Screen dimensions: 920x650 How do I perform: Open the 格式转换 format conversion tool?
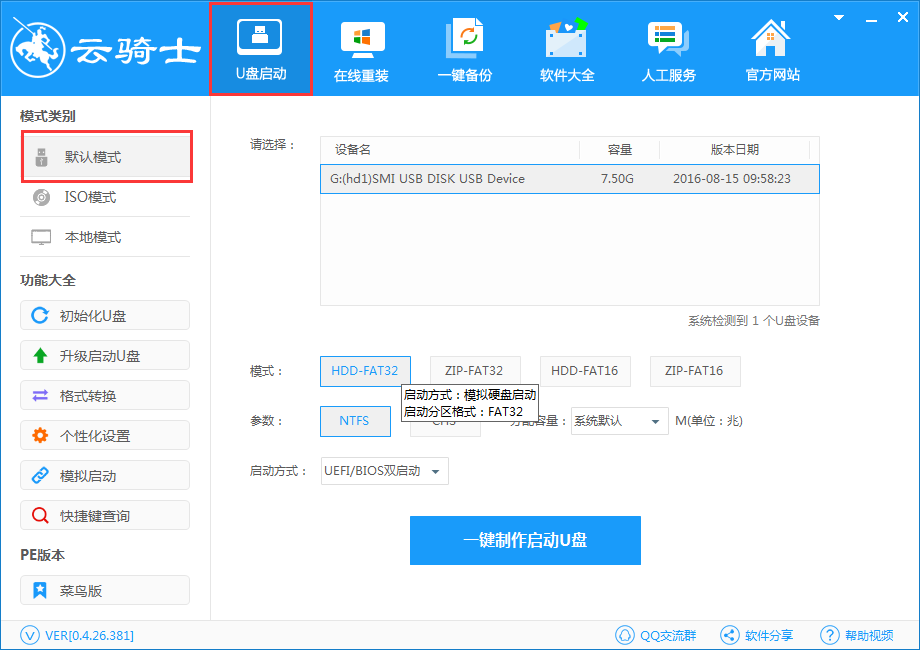[104, 395]
